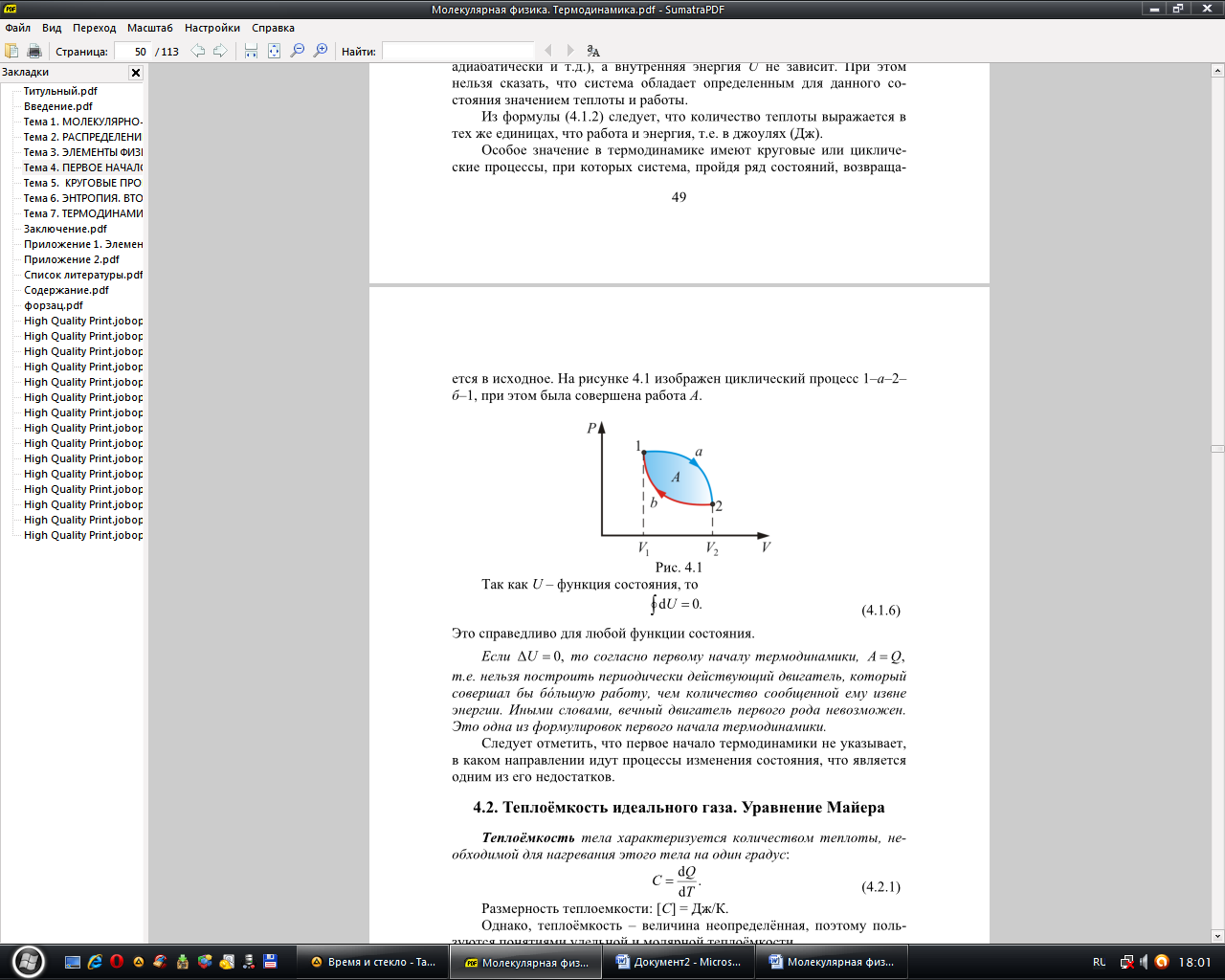The width and height of the screenshot is (1225, 980).
Task: Click into the page number field
Action: (132, 51)
